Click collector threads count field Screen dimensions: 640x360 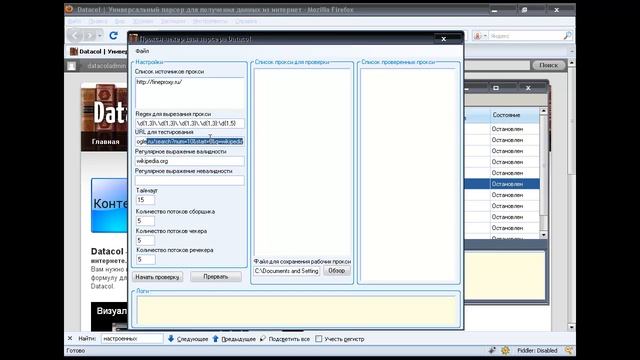(145, 221)
